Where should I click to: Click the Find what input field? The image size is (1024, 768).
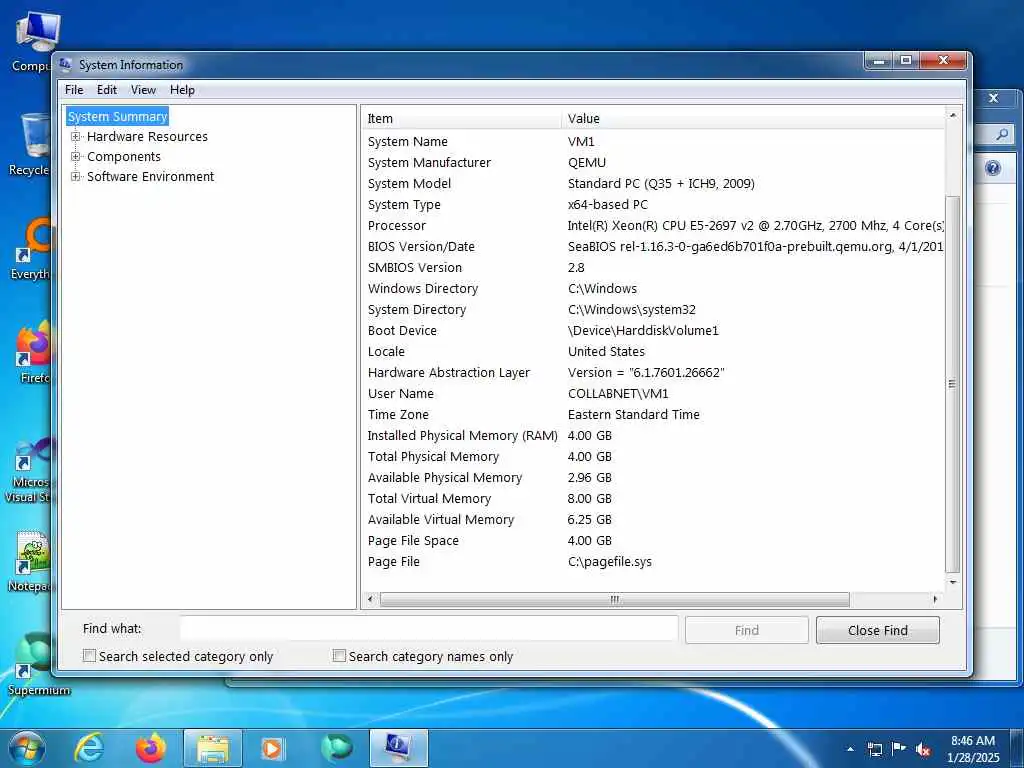click(x=429, y=630)
